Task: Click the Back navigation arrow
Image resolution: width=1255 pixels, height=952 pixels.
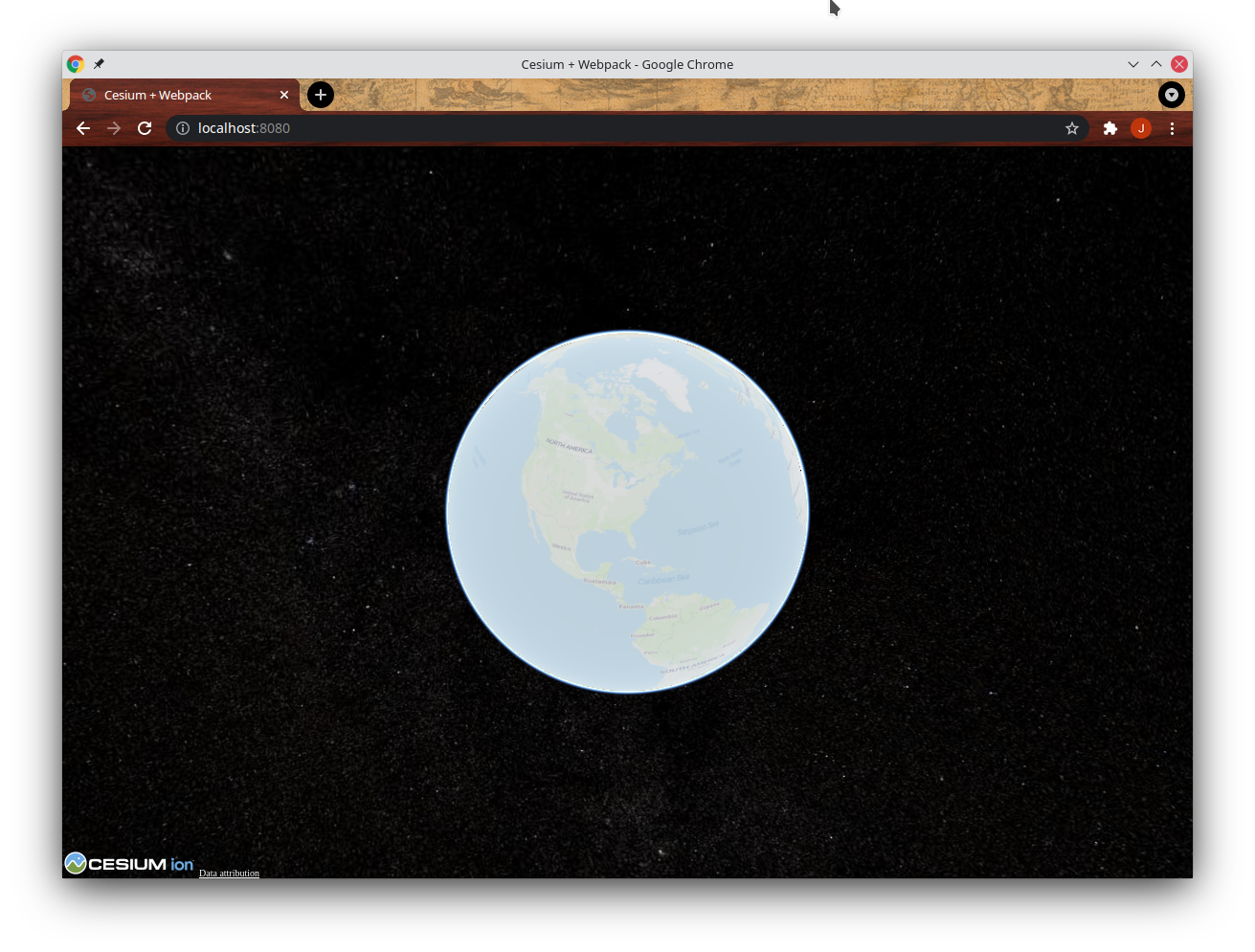Action: [83, 128]
